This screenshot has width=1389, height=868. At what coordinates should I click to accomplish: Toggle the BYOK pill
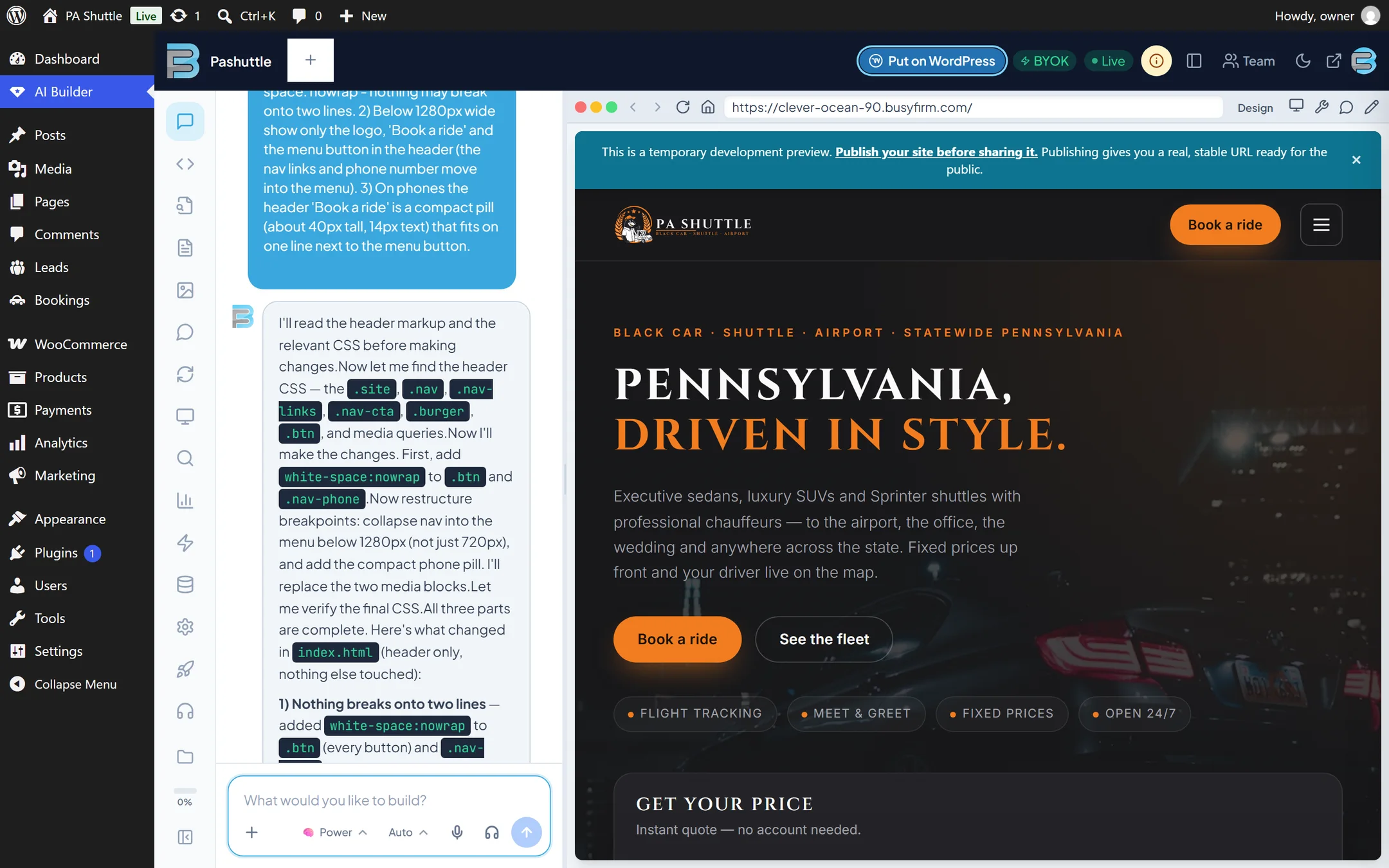click(1044, 61)
